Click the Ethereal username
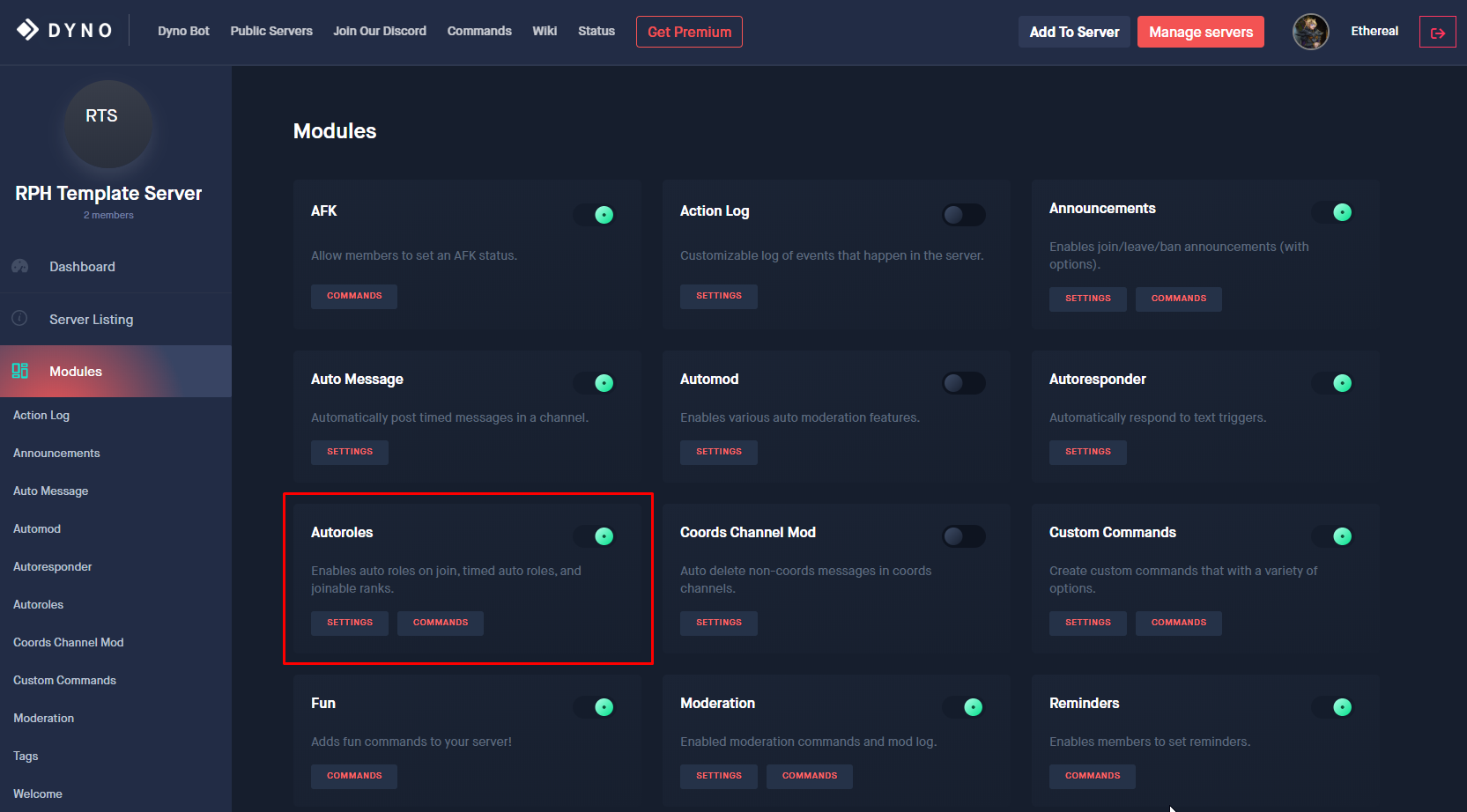The image size is (1467, 812). click(1374, 31)
